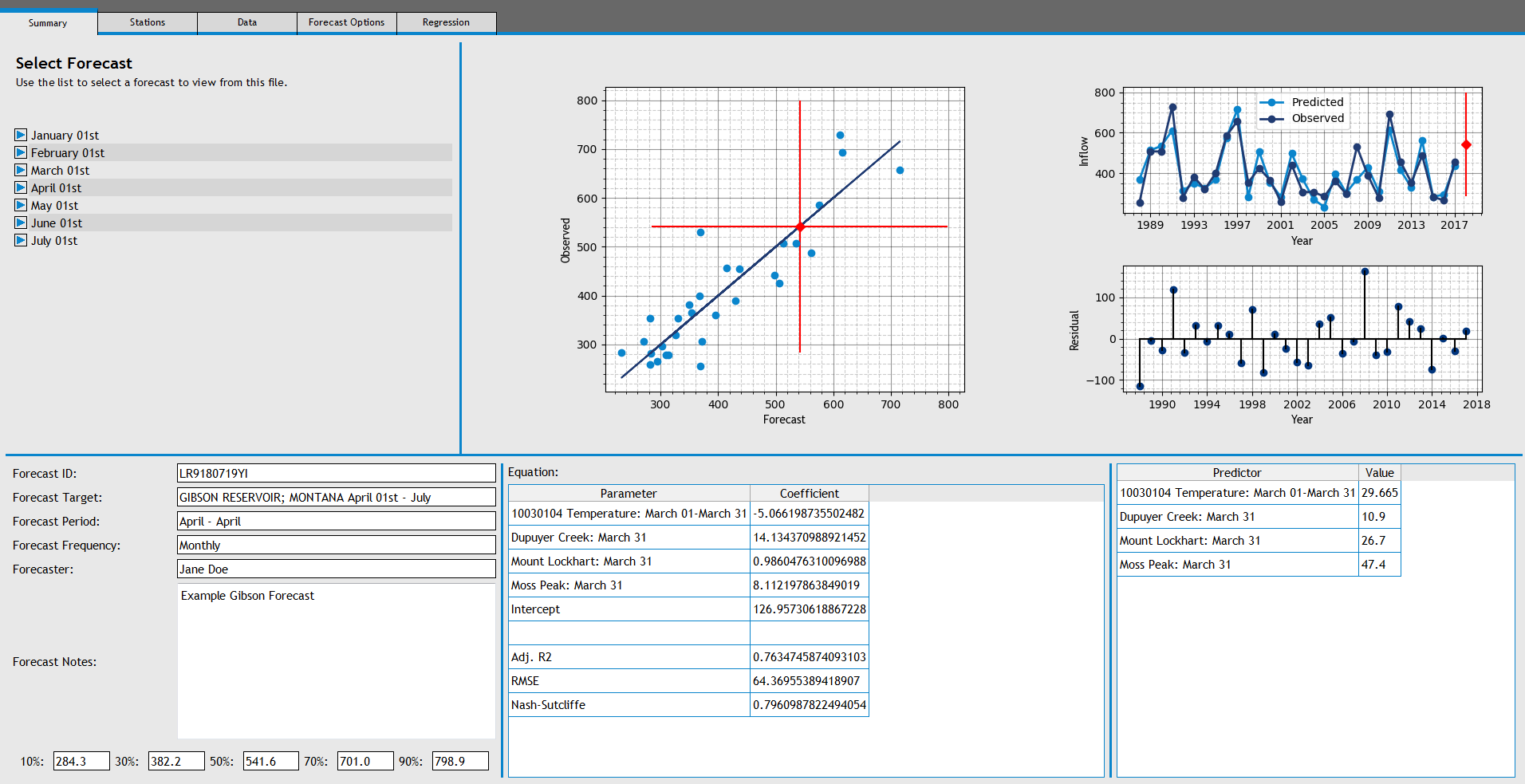Click the Forecaster field with Jane Doe
Image resolution: width=1525 pixels, height=784 pixels.
[x=336, y=569]
